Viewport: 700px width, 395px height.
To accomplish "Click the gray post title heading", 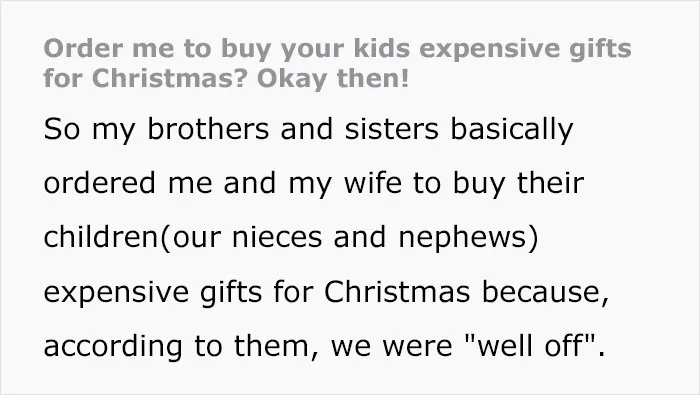I will (x=338, y=63).
